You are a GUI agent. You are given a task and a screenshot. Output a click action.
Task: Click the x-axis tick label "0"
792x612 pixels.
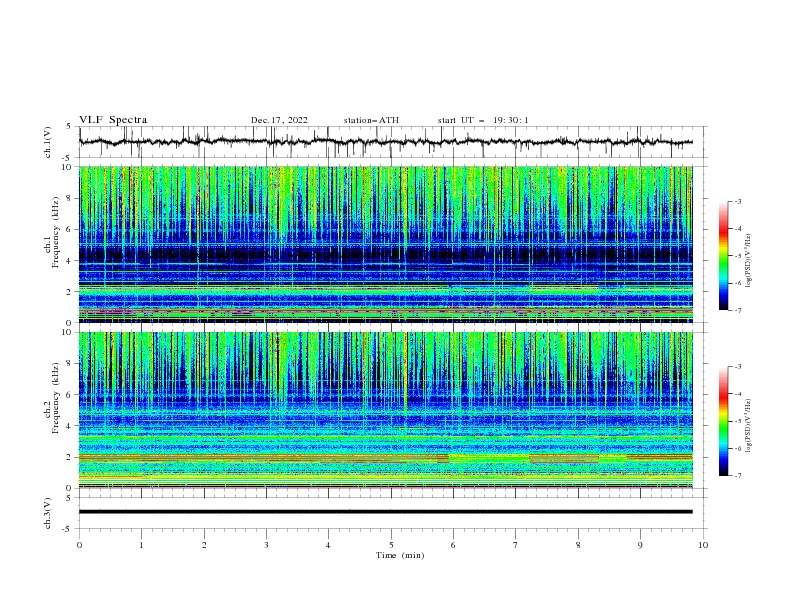coord(79,545)
